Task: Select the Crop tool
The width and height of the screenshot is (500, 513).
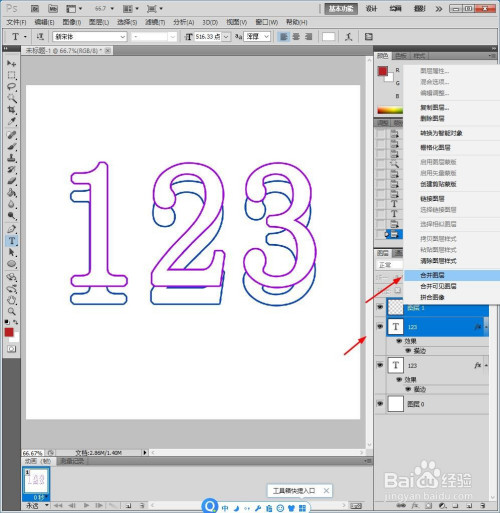Action: pyautogui.click(x=12, y=110)
